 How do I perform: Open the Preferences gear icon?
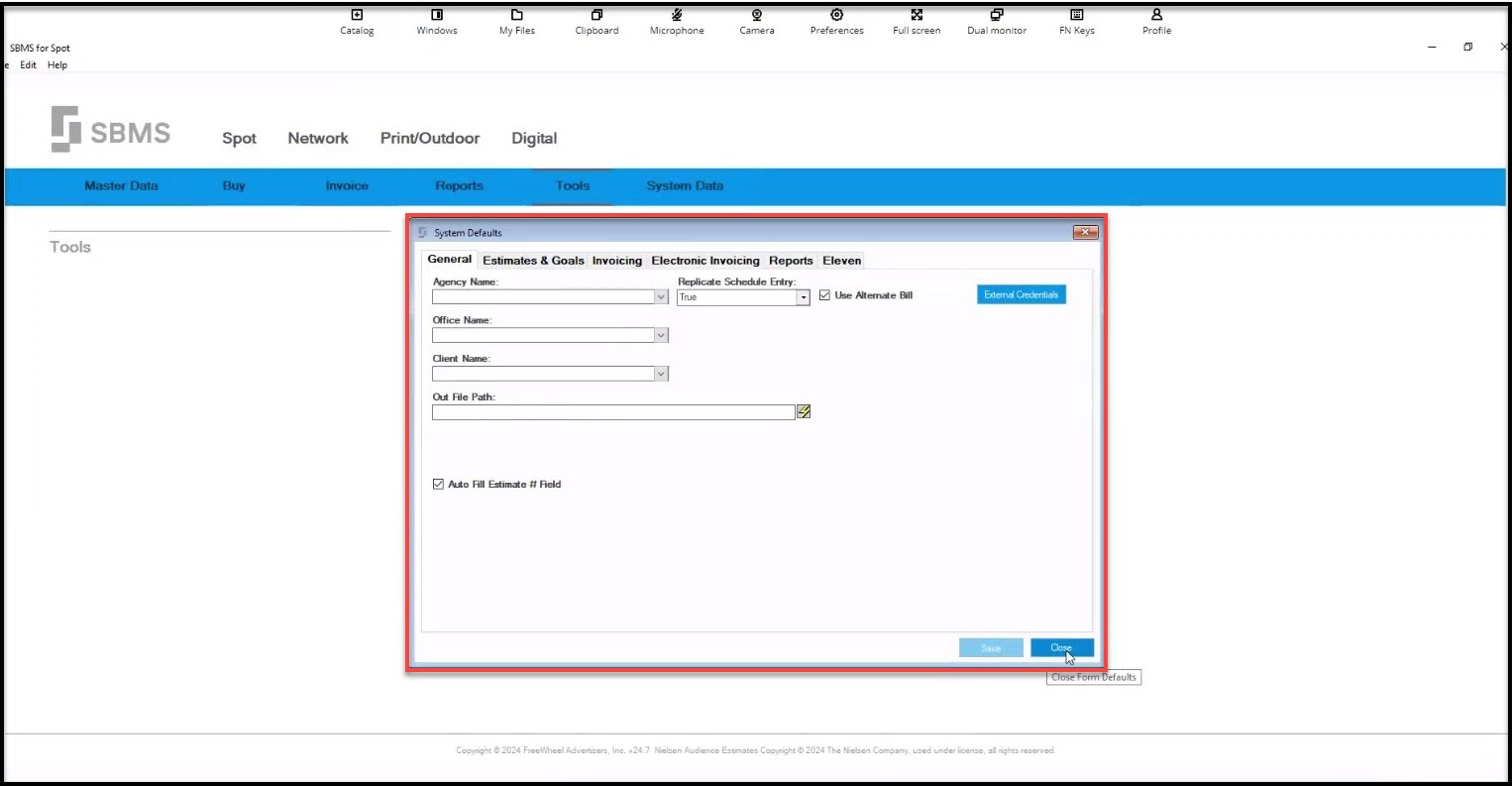click(x=837, y=15)
